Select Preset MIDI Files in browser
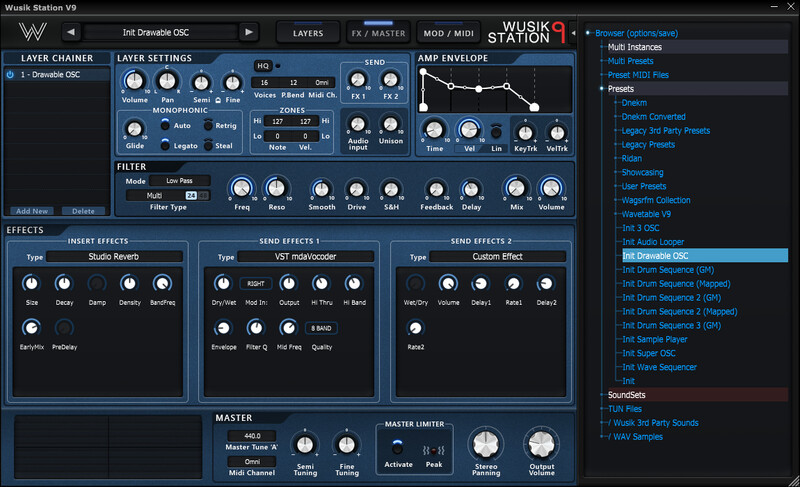 [638, 75]
